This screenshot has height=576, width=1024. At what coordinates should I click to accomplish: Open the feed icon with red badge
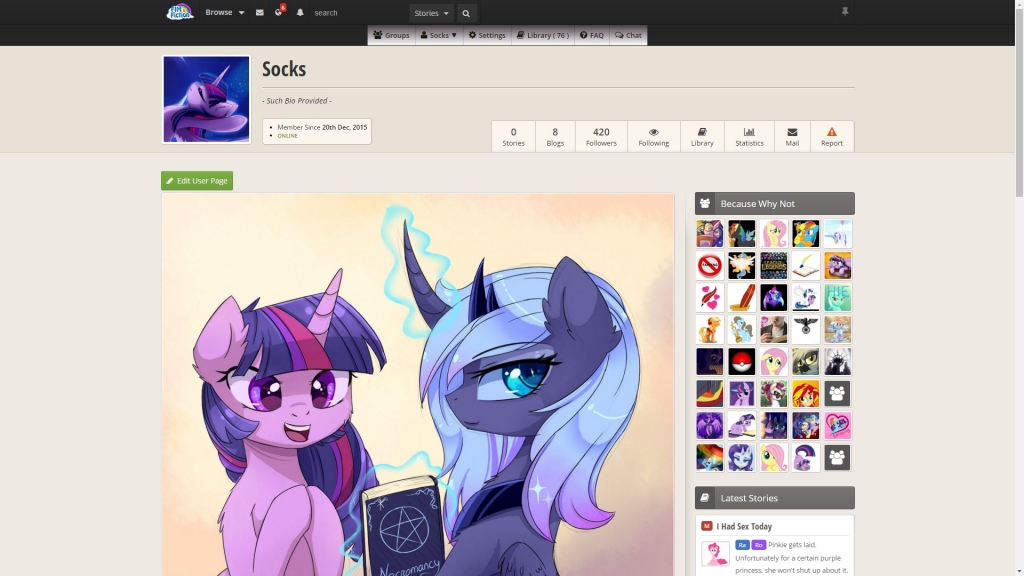pos(279,12)
